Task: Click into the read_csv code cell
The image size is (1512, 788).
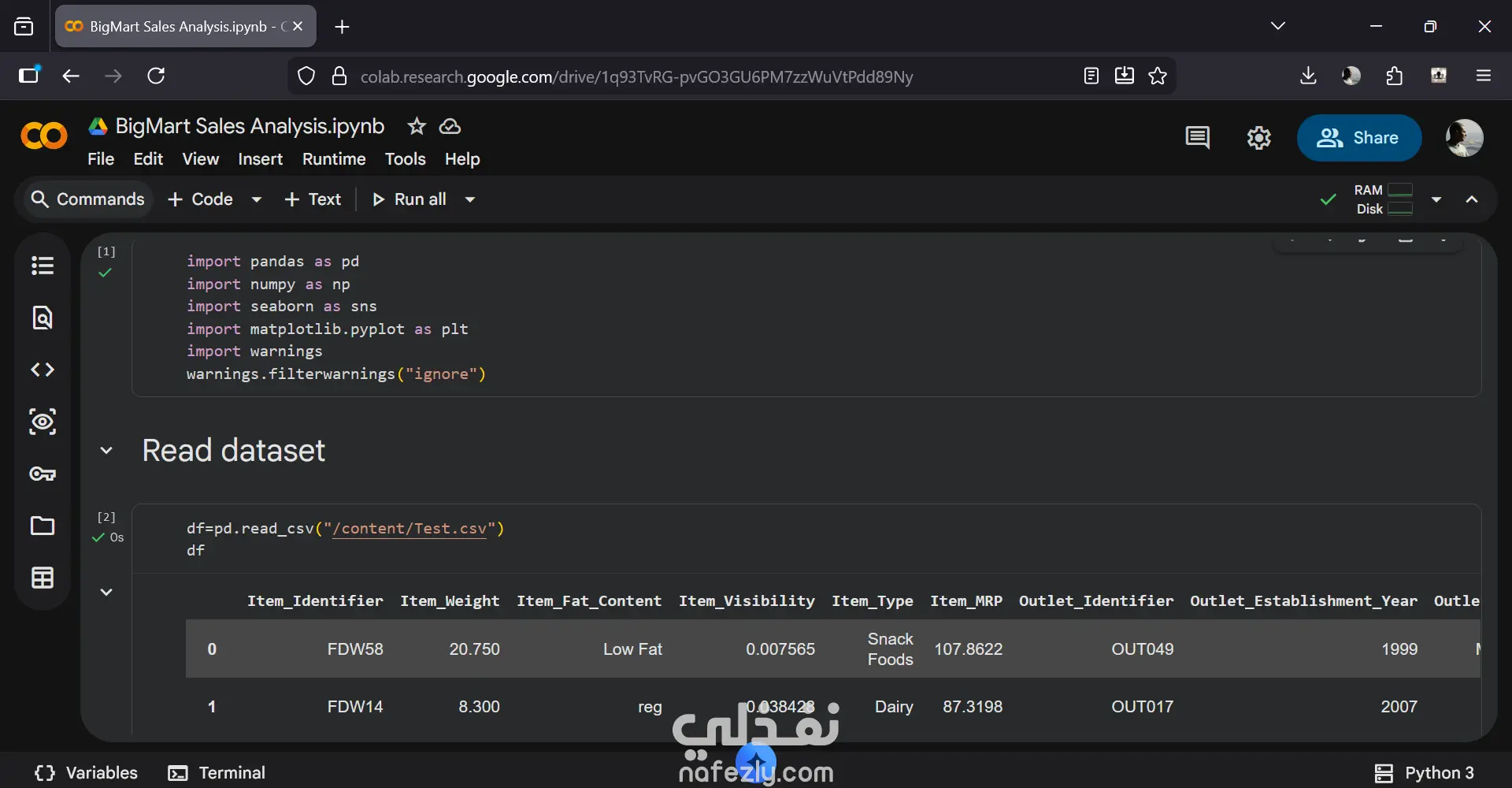Action: click(806, 539)
